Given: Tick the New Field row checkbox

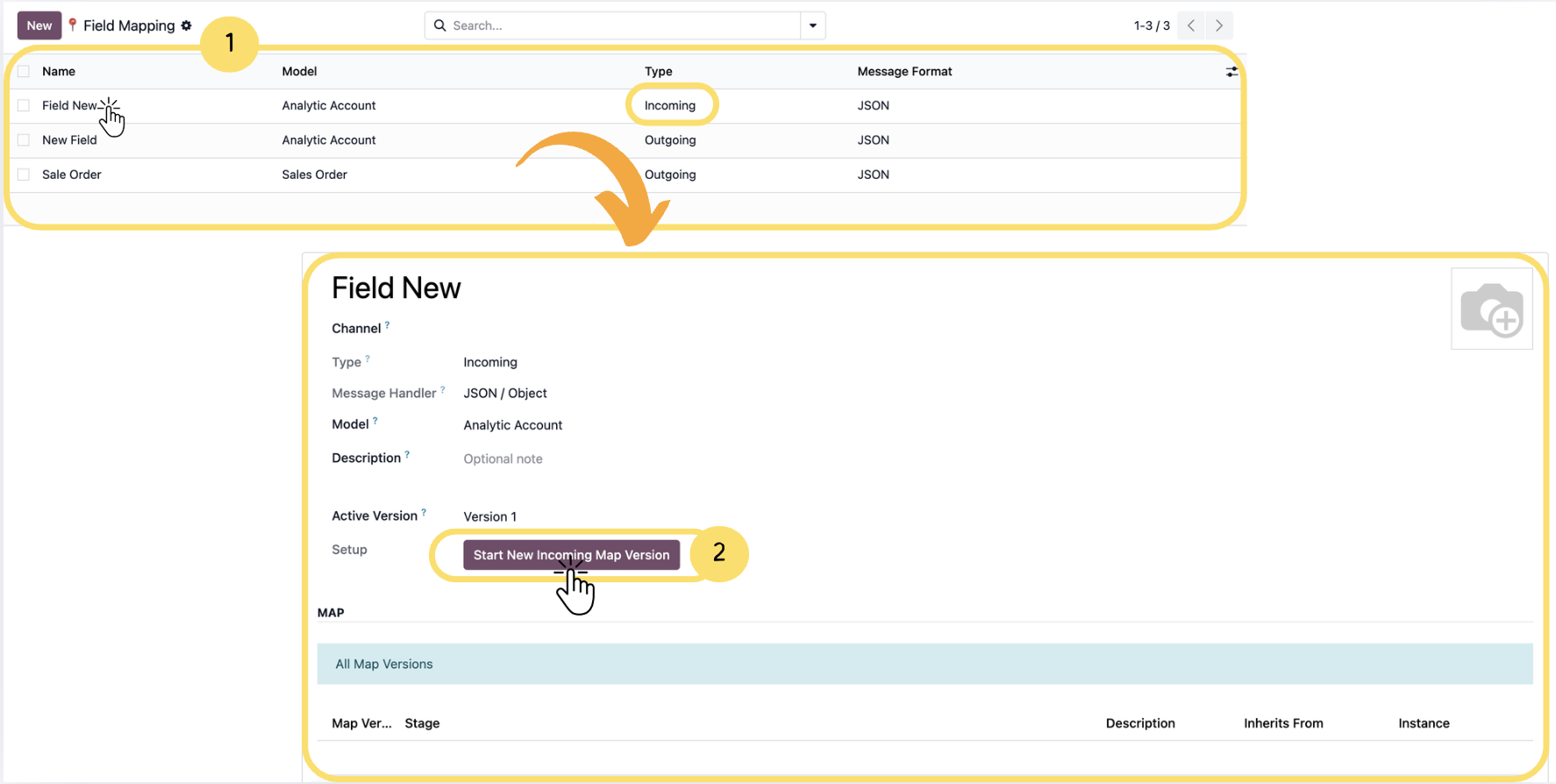Looking at the screenshot, I should [24, 140].
